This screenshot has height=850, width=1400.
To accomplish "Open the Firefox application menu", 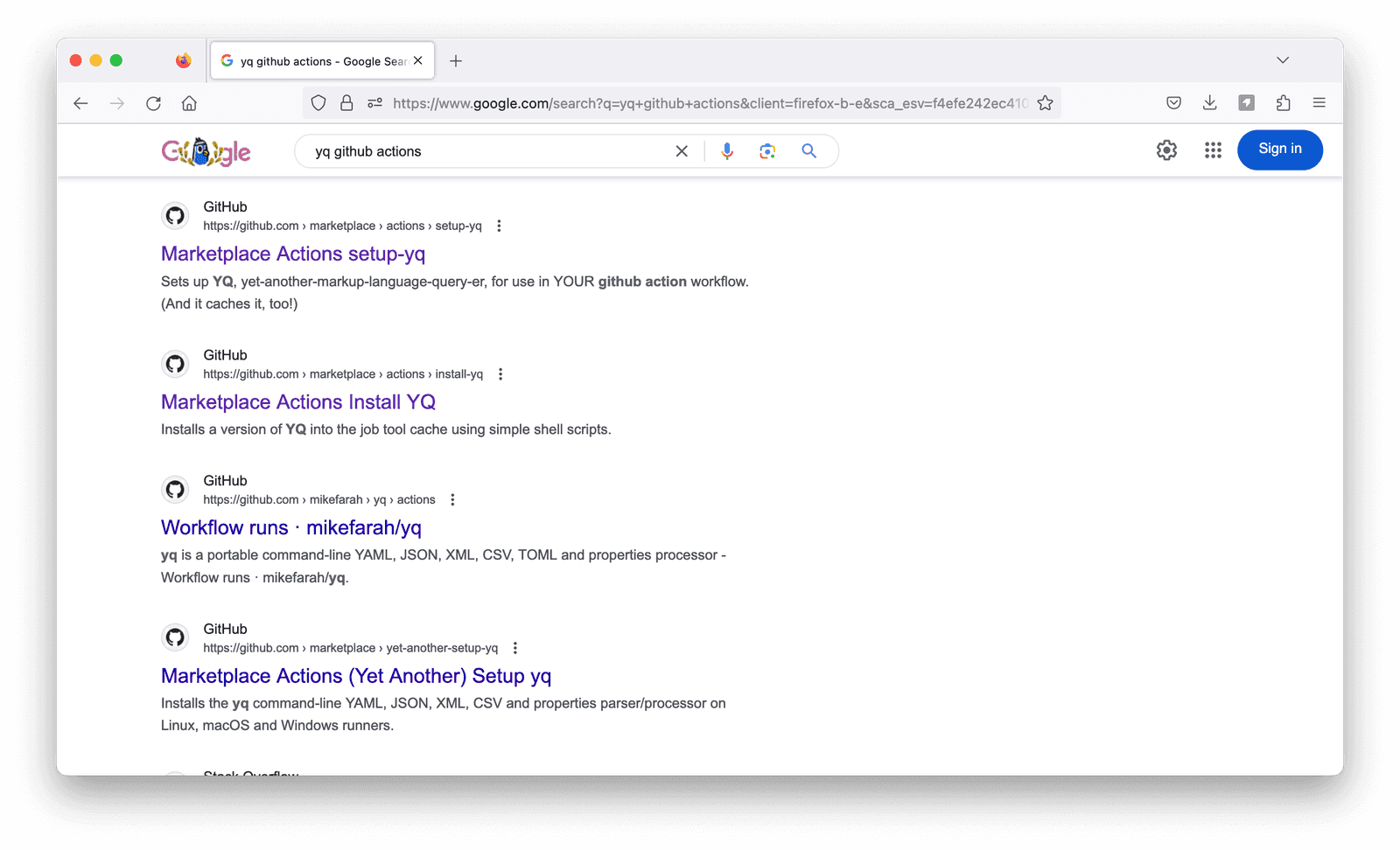I will point(1319,102).
